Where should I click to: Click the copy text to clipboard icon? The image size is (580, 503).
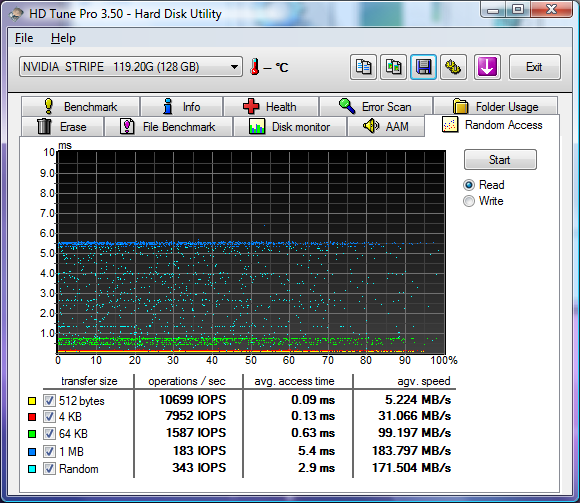point(363,67)
